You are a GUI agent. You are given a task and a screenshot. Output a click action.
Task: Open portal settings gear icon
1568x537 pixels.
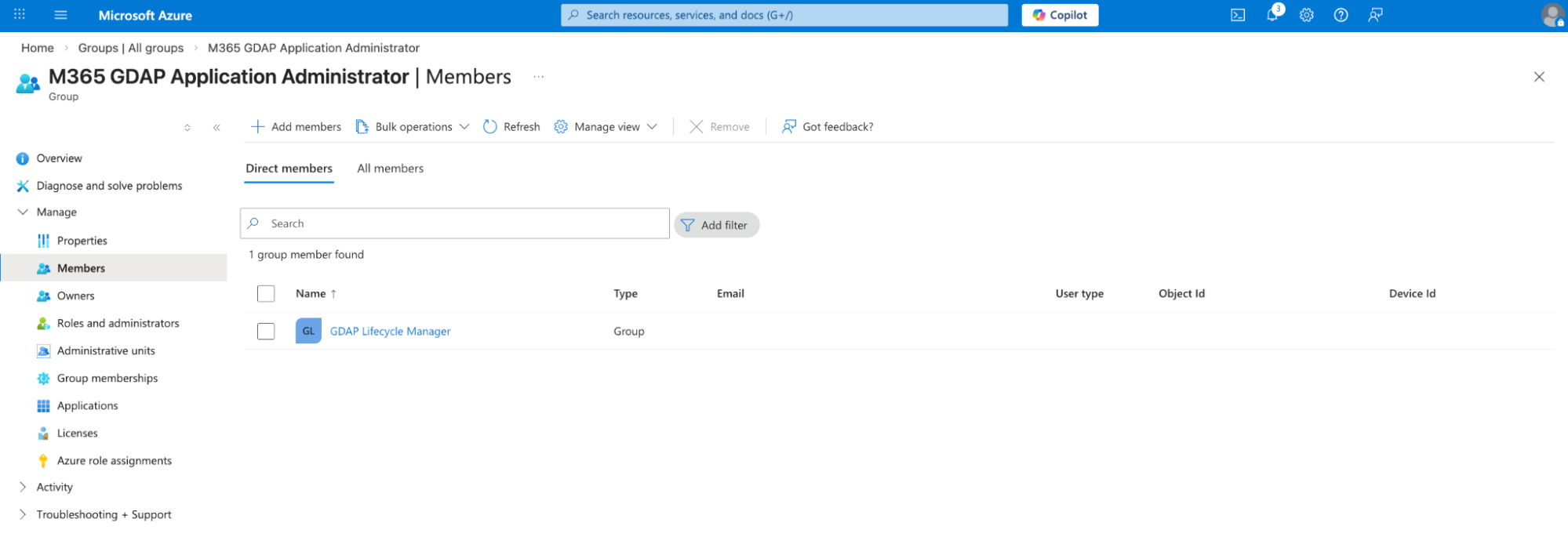(x=1307, y=15)
